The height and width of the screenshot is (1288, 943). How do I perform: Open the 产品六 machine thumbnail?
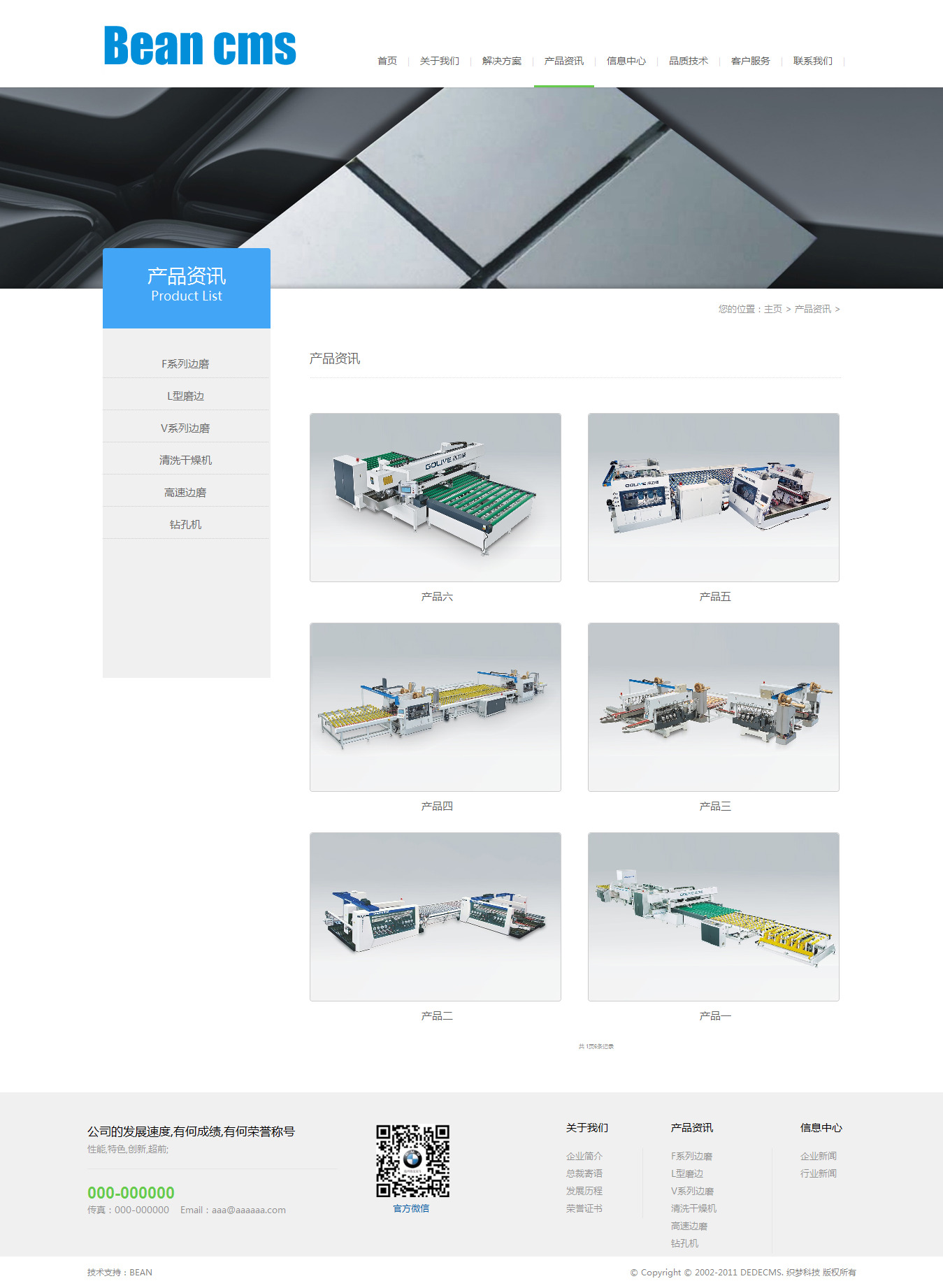point(435,498)
